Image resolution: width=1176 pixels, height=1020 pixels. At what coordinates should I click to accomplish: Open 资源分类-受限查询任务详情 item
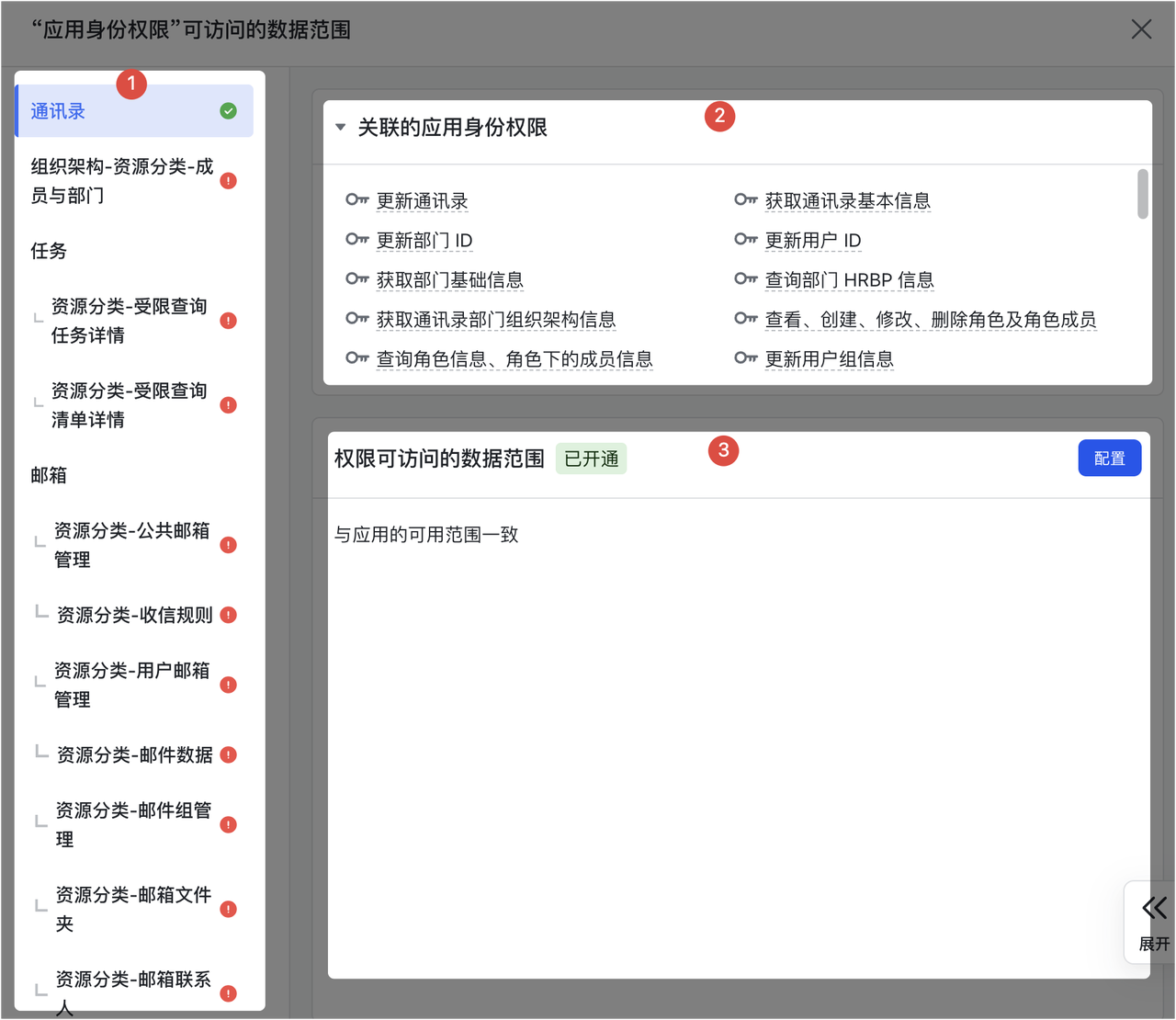pos(129,321)
